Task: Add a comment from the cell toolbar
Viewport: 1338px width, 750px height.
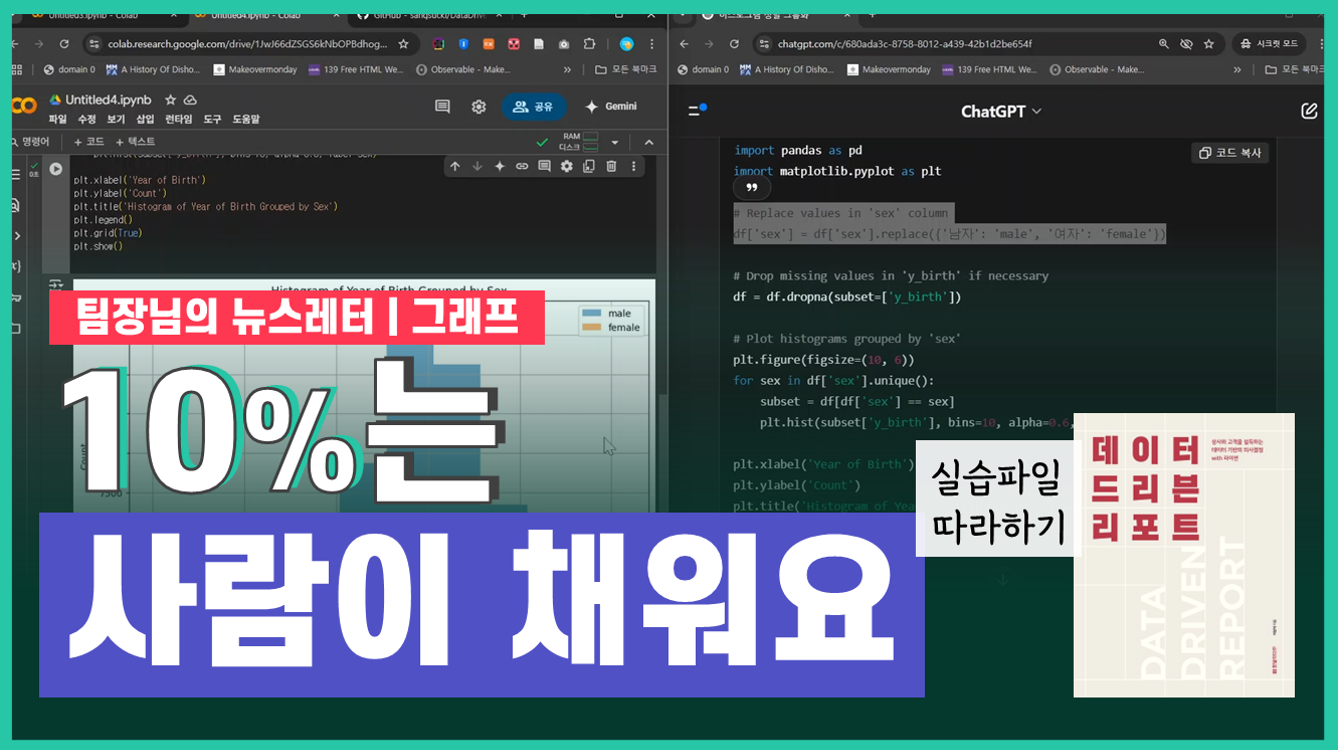Action: [x=544, y=167]
